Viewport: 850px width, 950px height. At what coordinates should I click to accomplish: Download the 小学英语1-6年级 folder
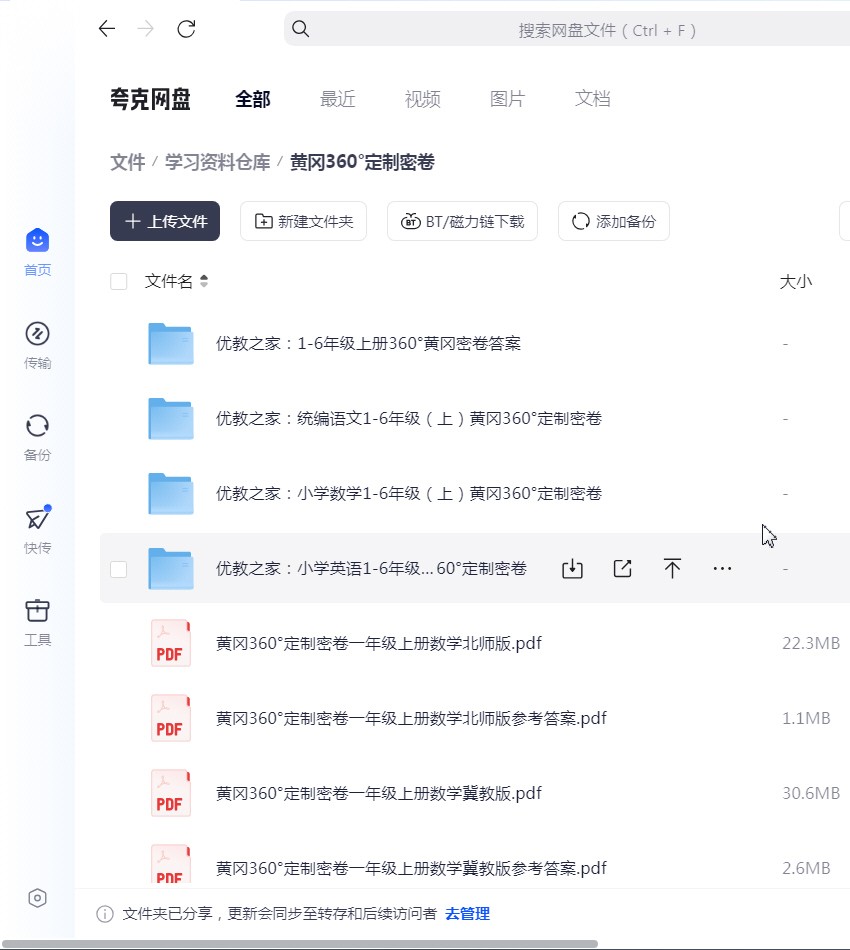click(x=573, y=569)
